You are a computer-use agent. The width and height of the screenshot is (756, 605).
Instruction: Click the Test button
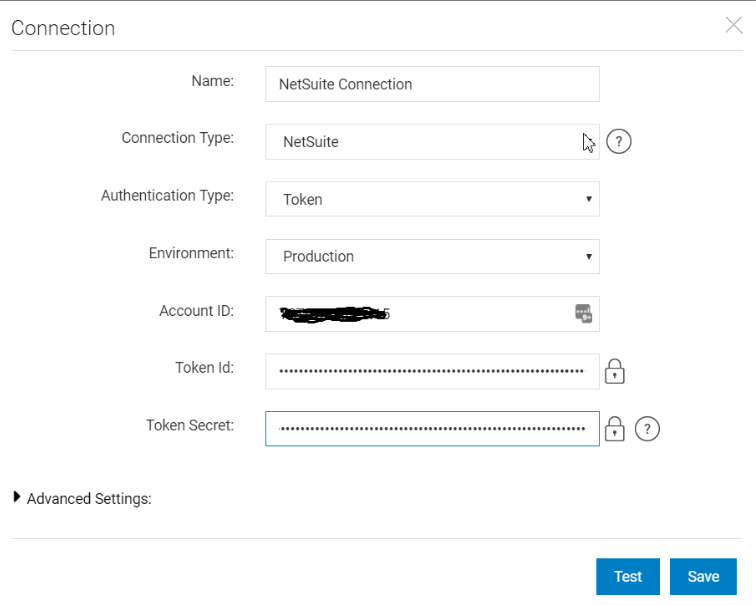(x=628, y=577)
